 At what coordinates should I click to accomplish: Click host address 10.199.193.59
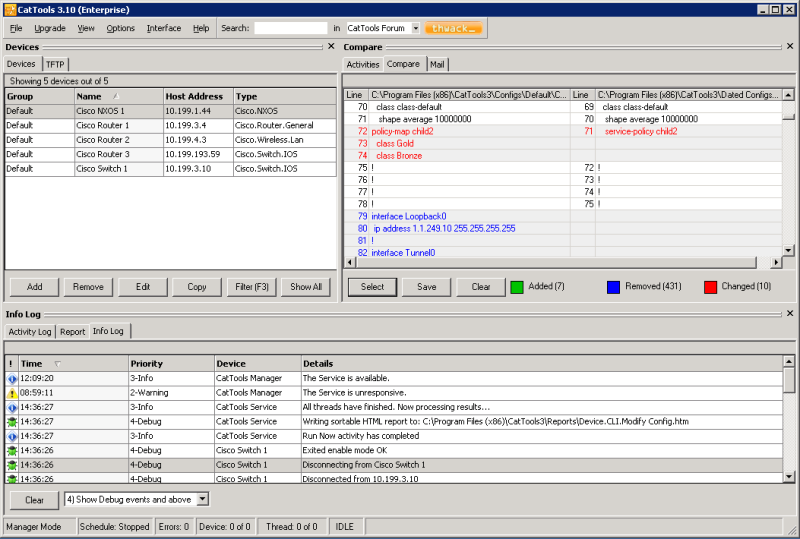click(193, 154)
